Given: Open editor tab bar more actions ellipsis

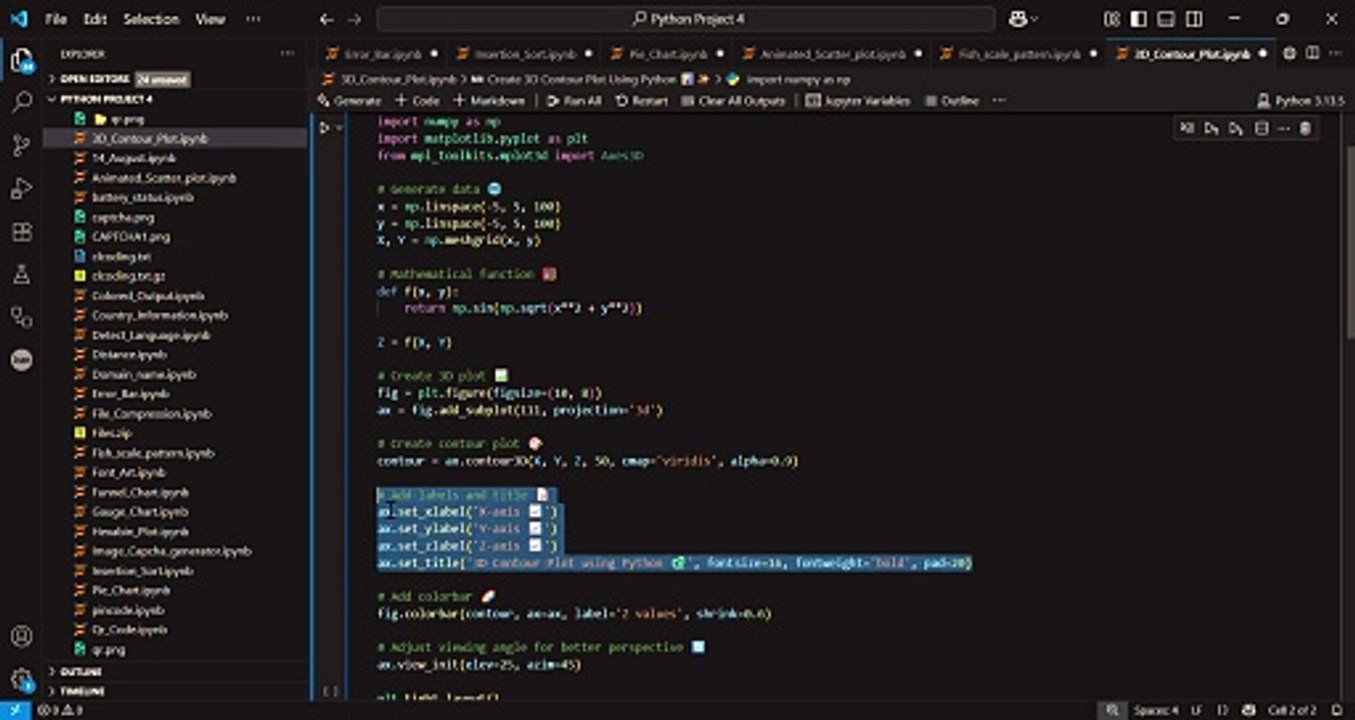Looking at the screenshot, I should (1335, 53).
